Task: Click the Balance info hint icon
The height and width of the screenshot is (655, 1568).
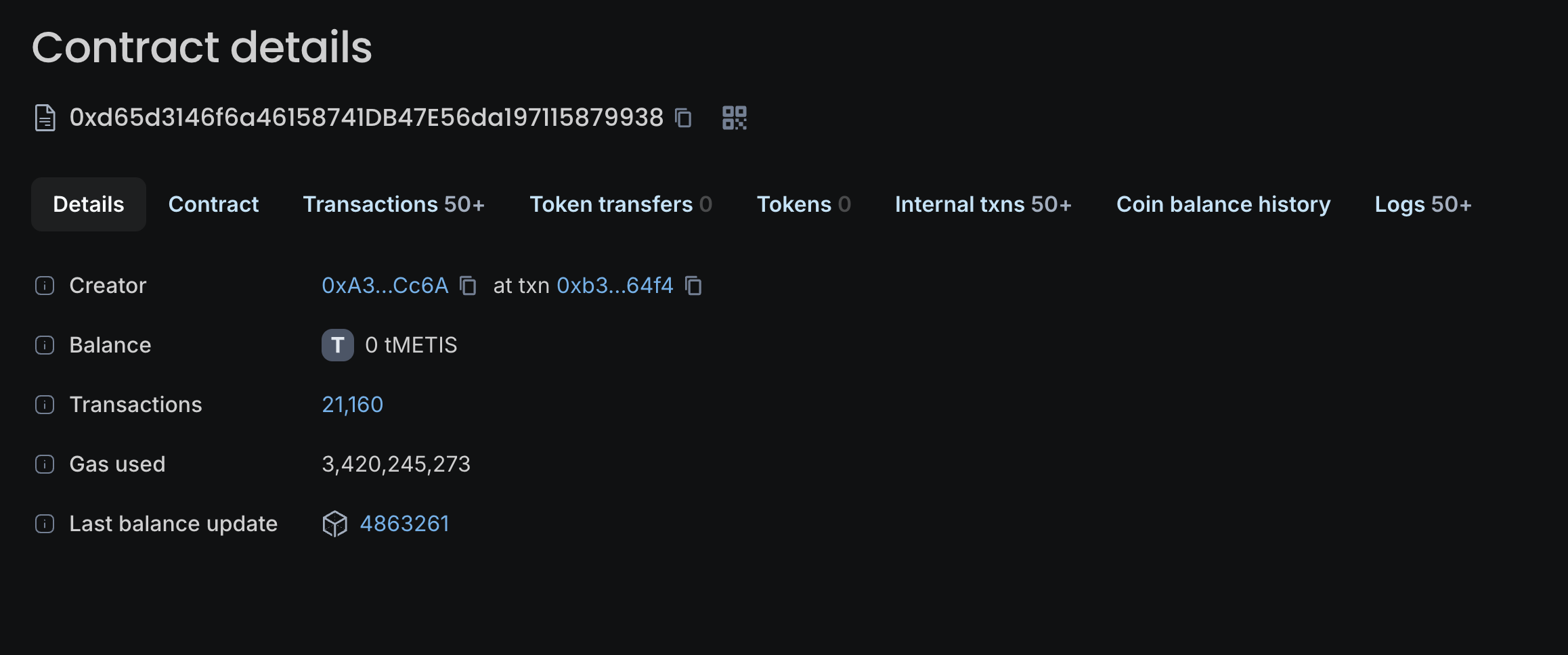Action: [x=45, y=345]
